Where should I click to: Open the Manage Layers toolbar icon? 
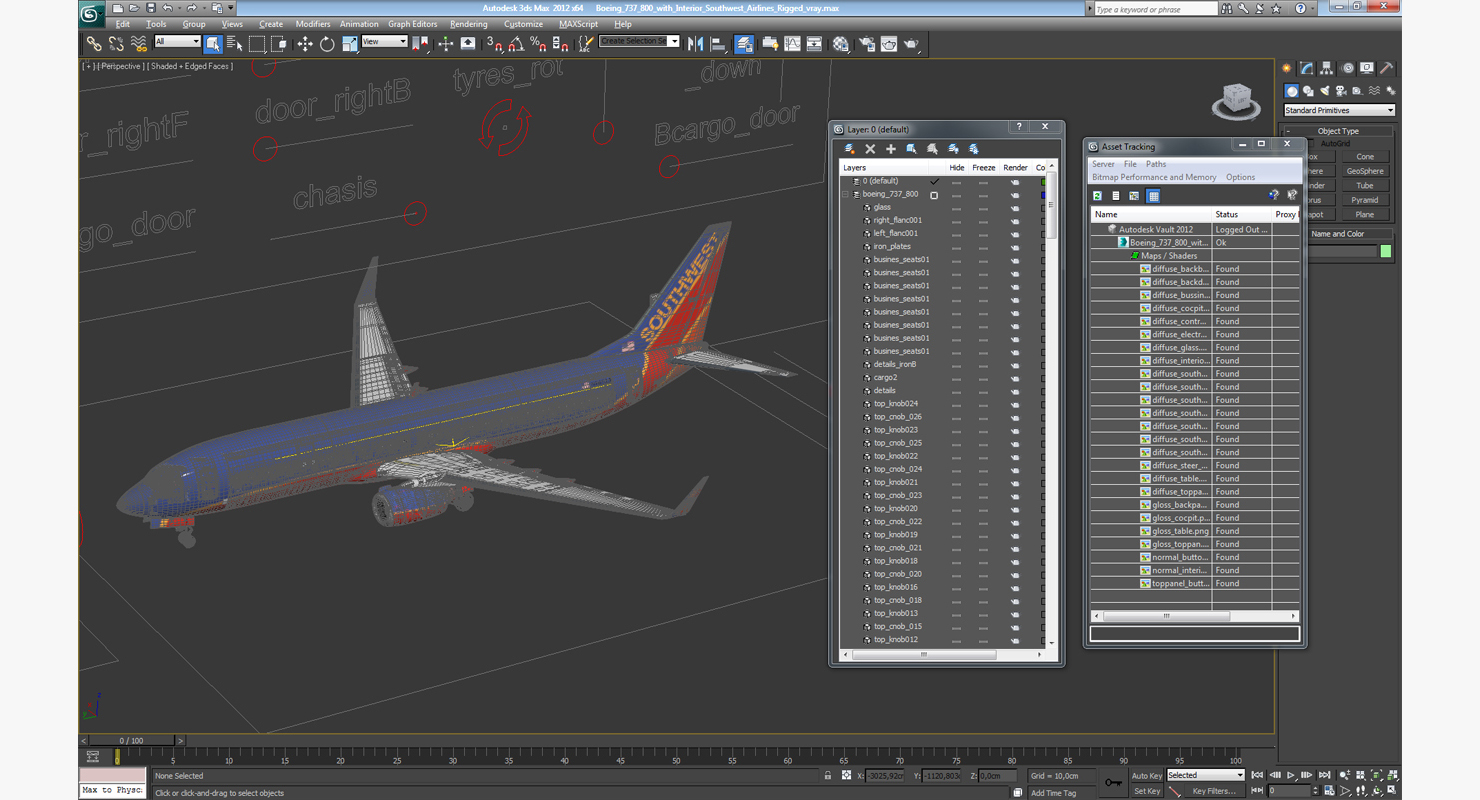[744, 44]
